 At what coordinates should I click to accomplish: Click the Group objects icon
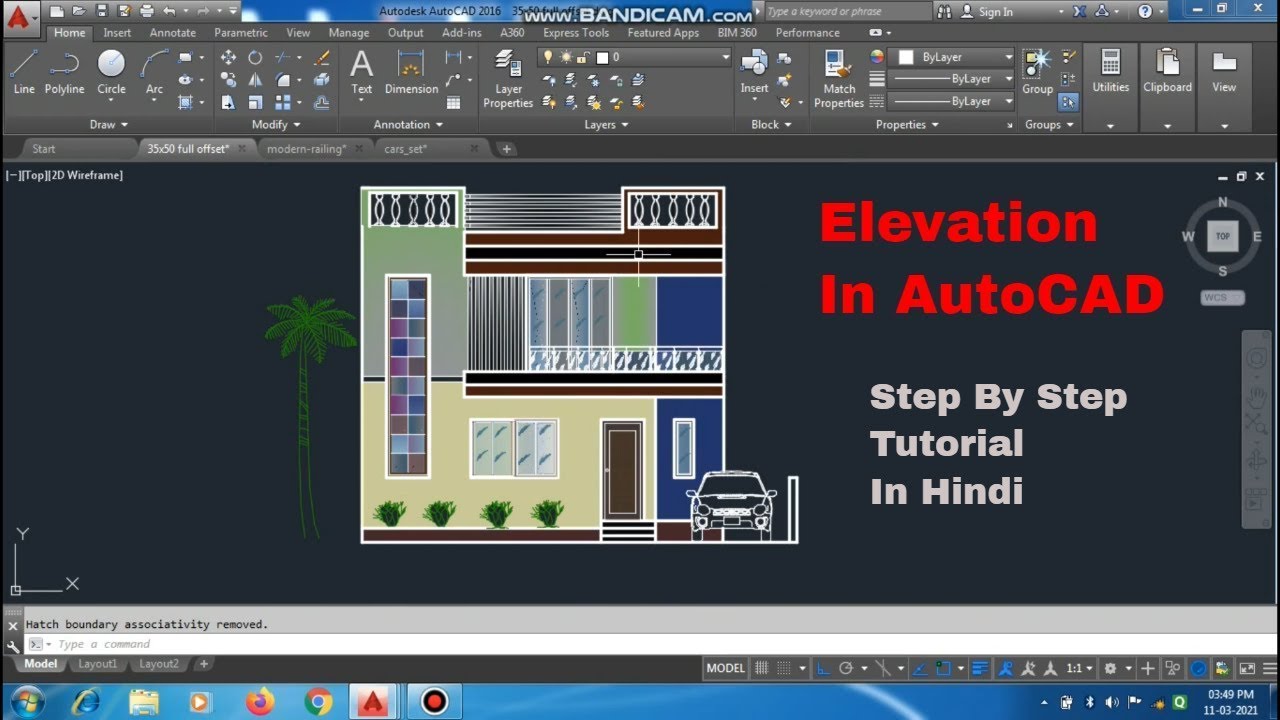1037,70
